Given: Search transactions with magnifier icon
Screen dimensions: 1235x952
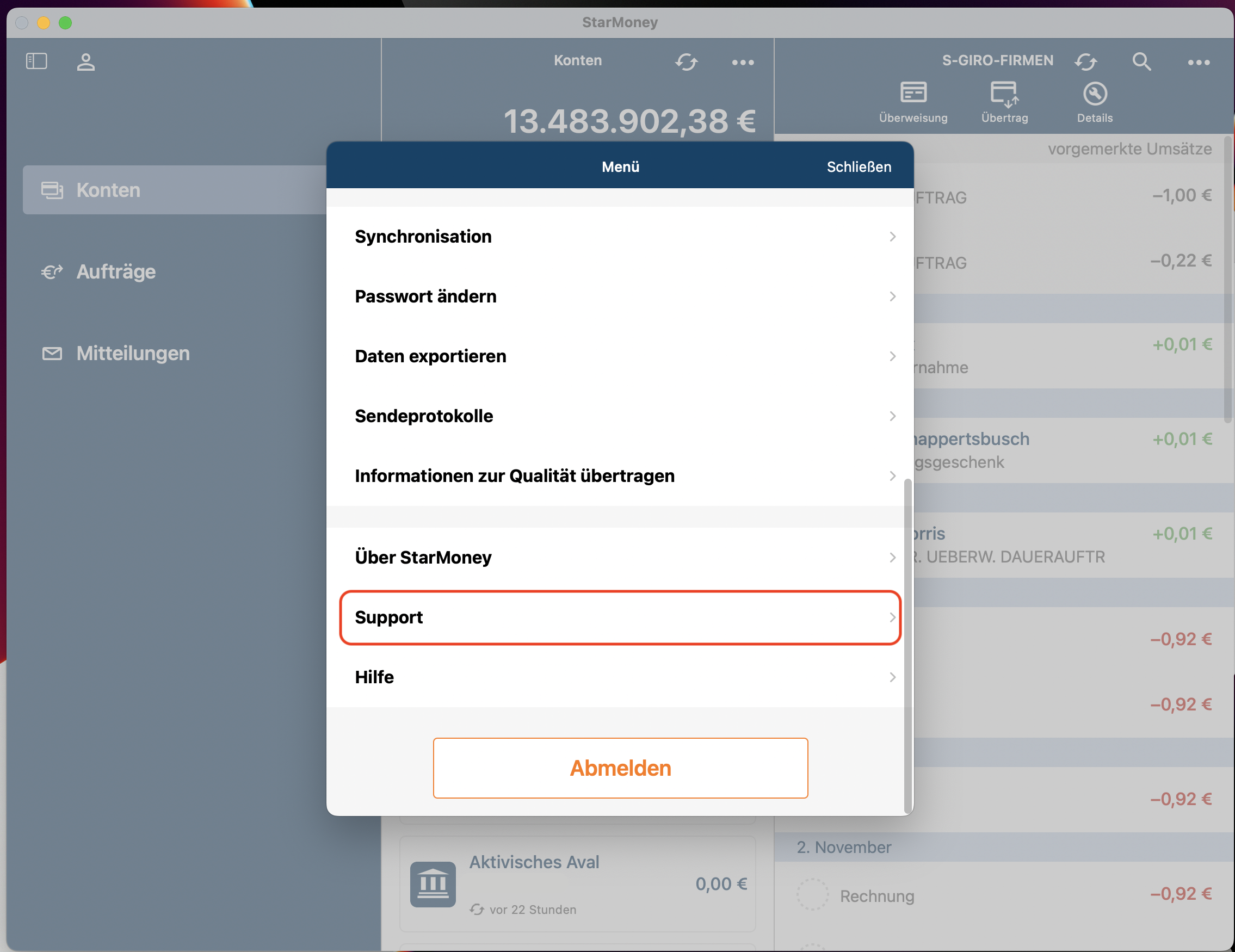Looking at the screenshot, I should coord(1141,61).
